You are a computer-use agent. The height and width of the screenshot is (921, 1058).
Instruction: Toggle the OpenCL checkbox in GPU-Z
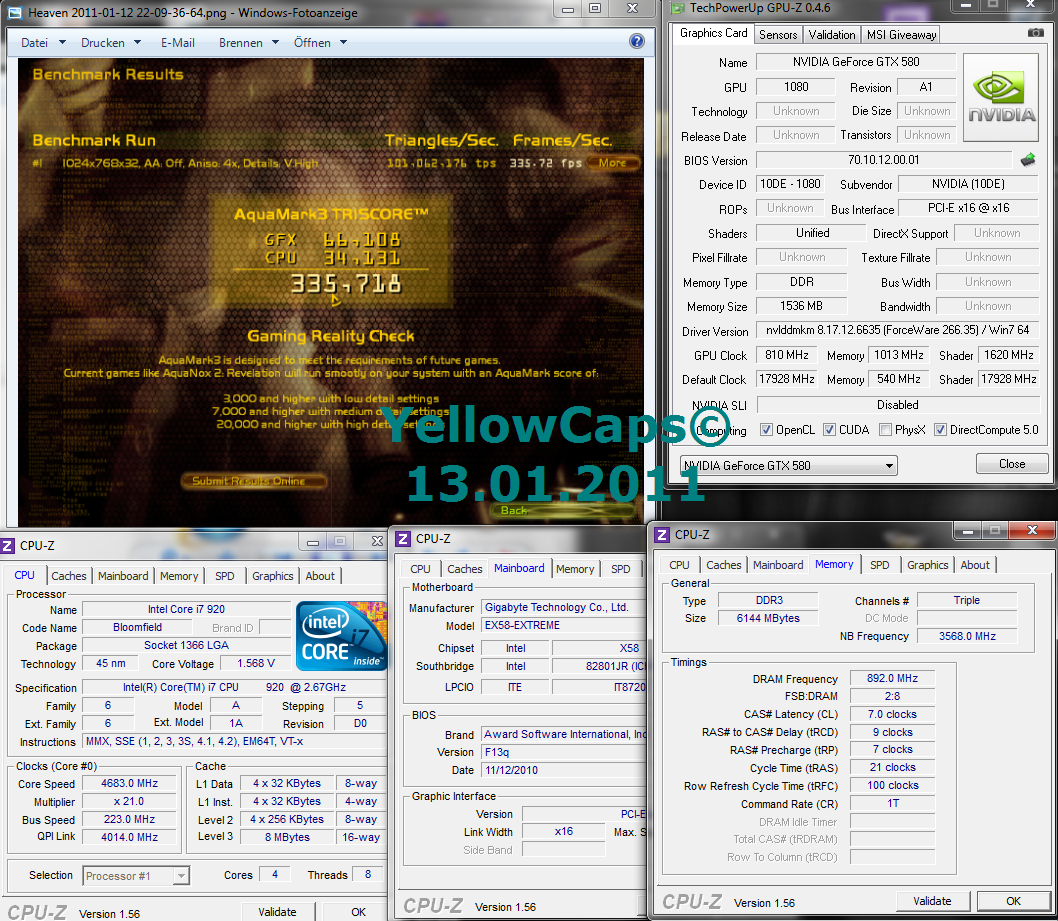766,430
